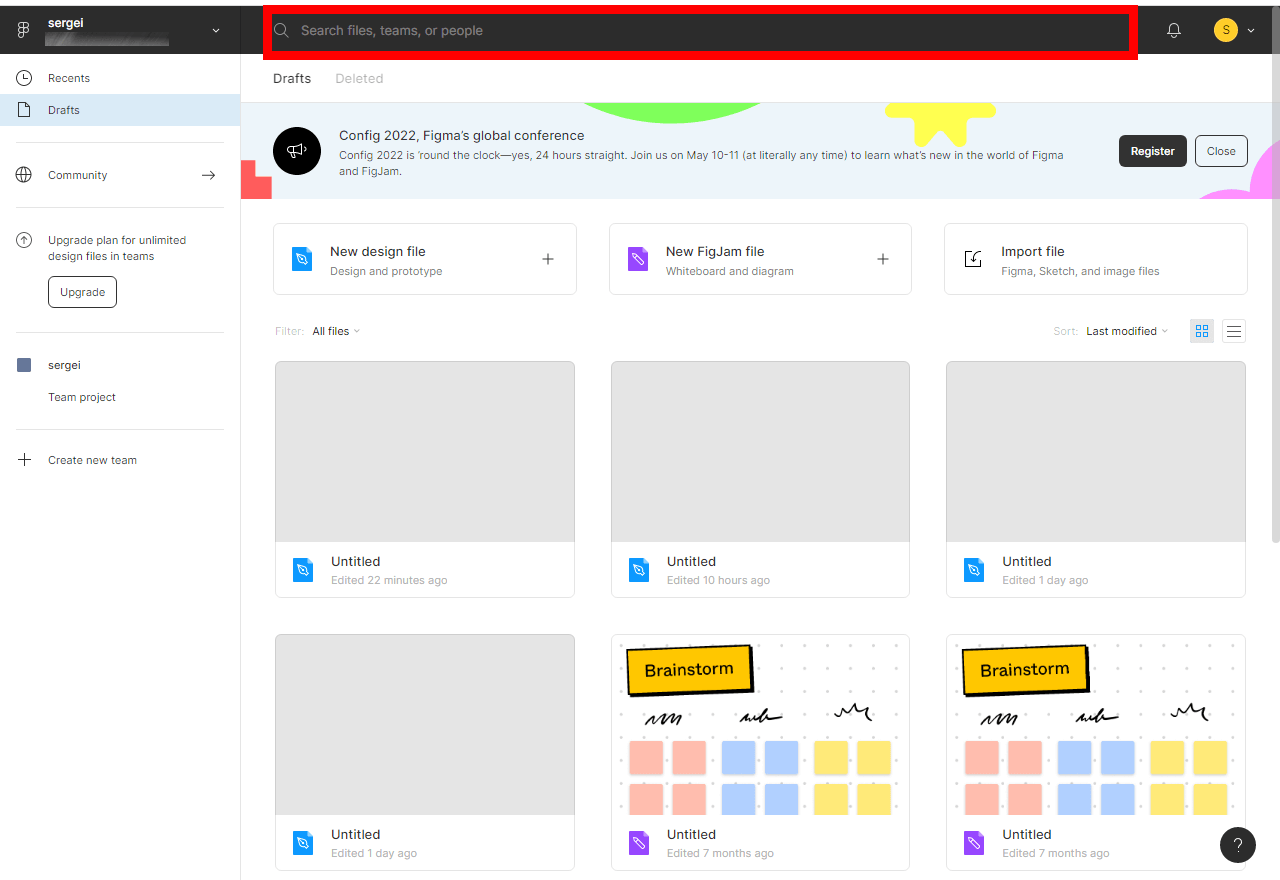The image size is (1280, 880).
Task: Click the plus on New FigJam file
Action: tap(883, 259)
